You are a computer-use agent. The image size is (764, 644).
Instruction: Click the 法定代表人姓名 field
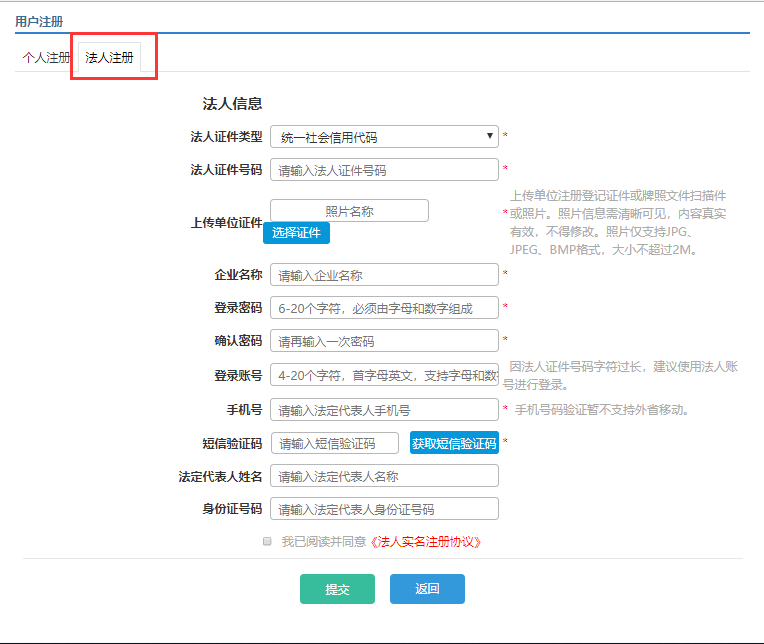coord(384,476)
